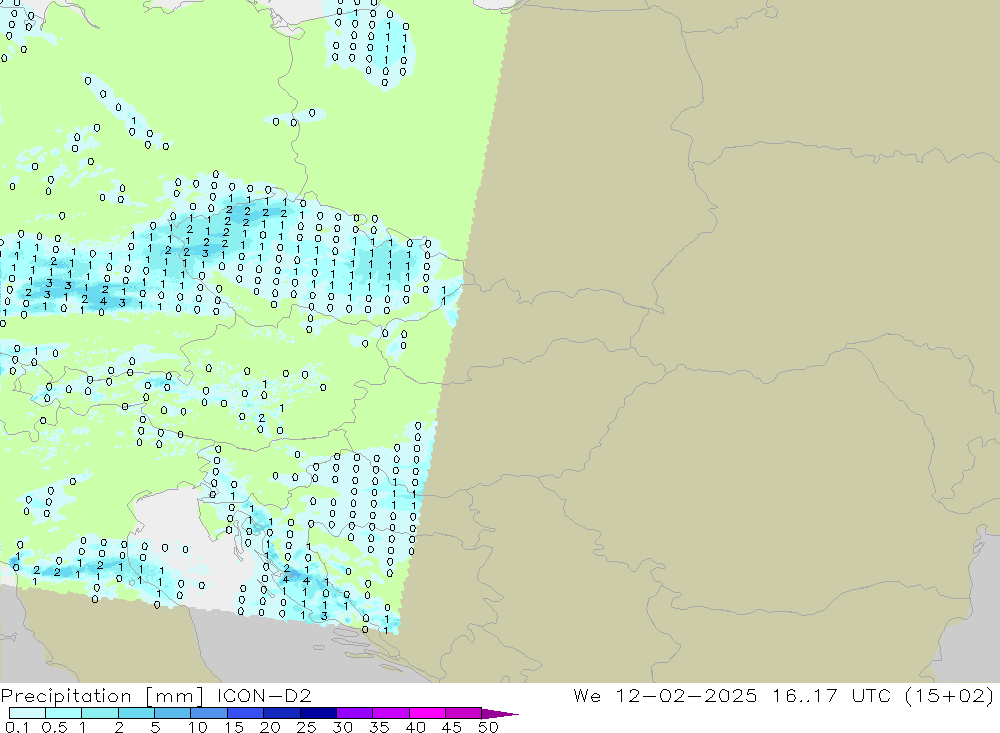Select the 25–30 mm navy legend swatch
This screenshot has height=733, width=1000.
coord(318,713)
